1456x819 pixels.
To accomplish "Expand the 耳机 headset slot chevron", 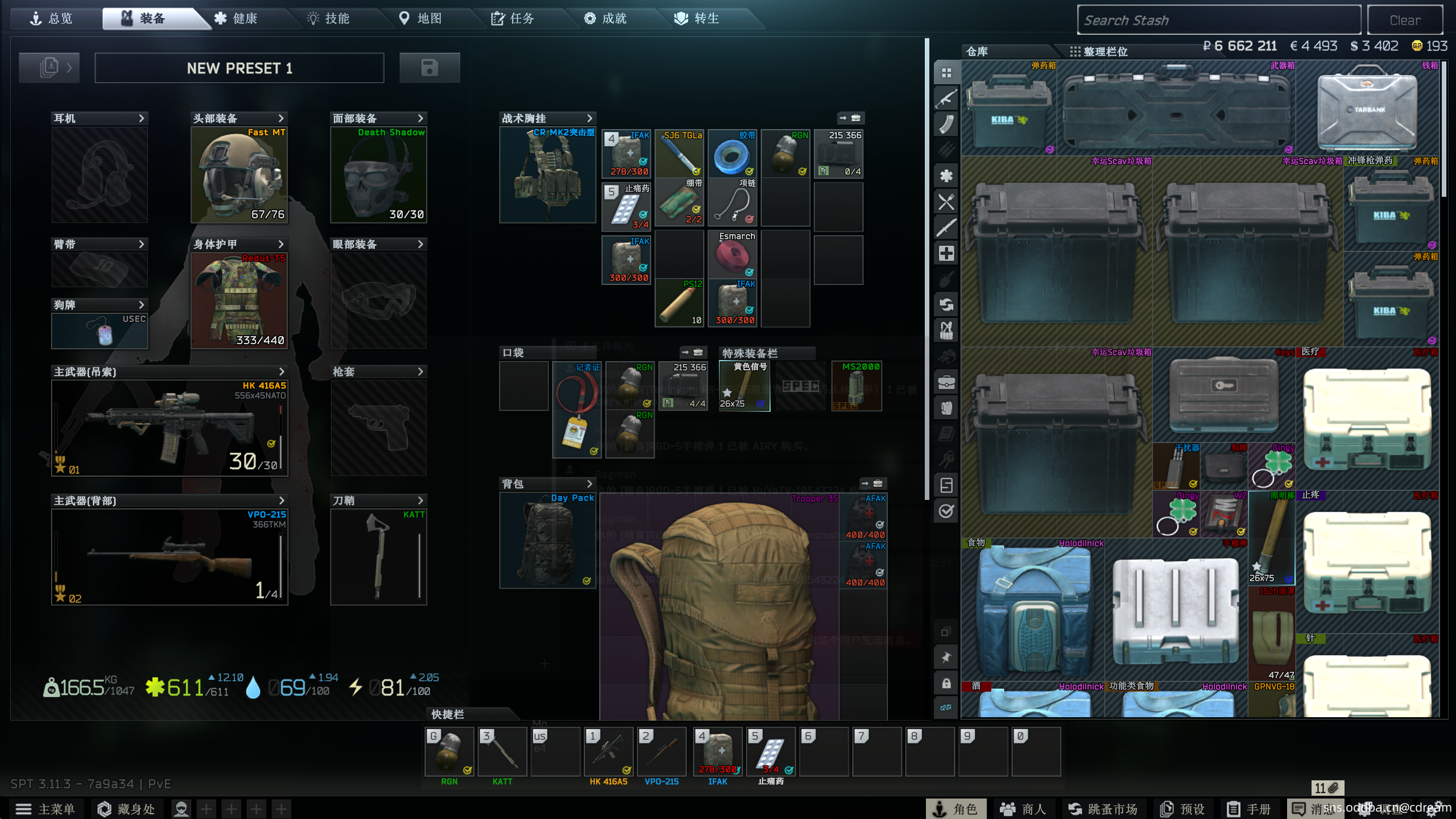I will [x=141, y=118].
